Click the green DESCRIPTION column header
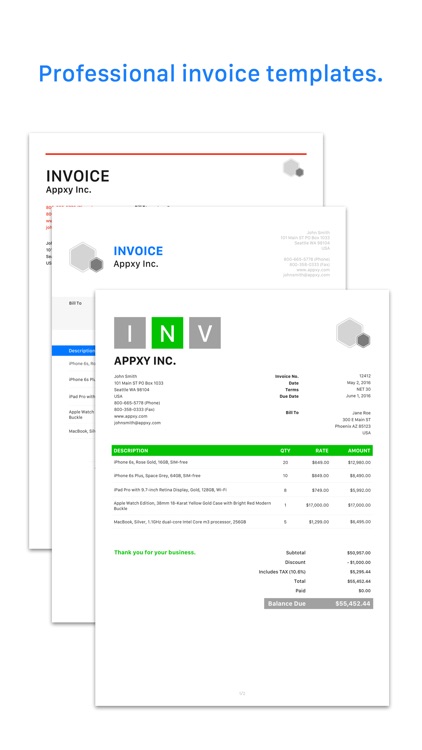Viewport: 422px width, 750px height. click(x=131, y=451)
